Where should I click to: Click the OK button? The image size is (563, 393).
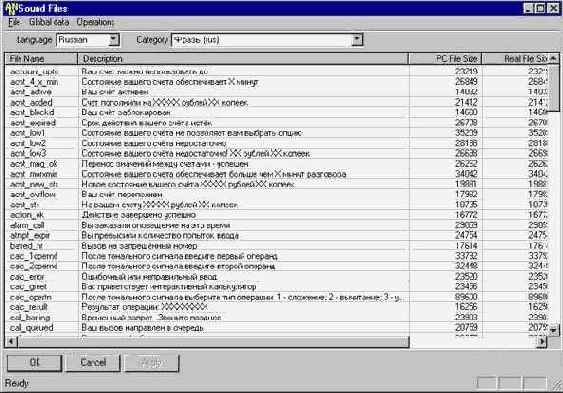(34, 363)
